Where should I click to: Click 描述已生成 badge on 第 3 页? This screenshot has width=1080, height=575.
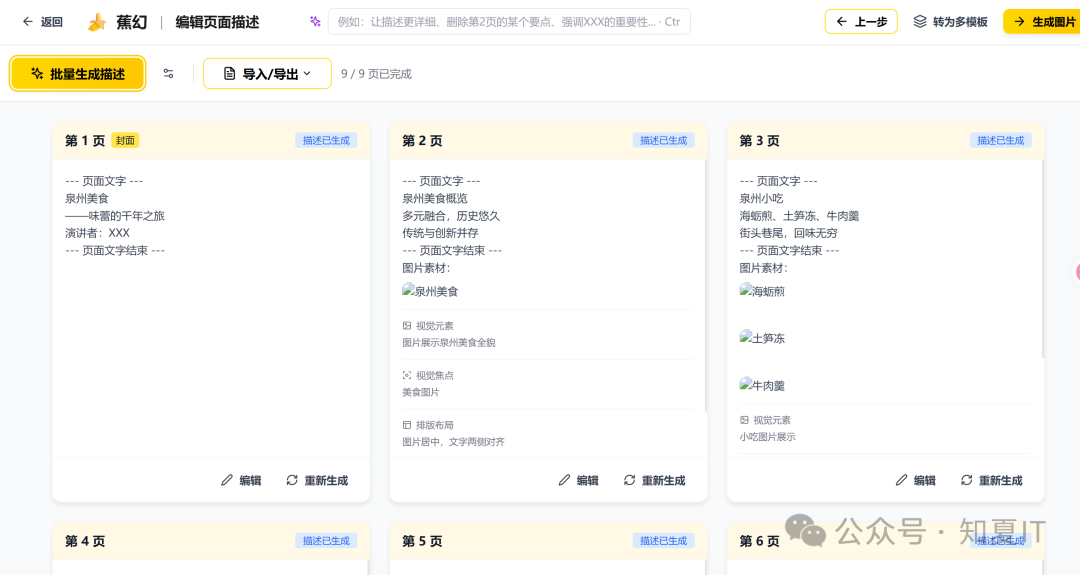coord(1000,140)
